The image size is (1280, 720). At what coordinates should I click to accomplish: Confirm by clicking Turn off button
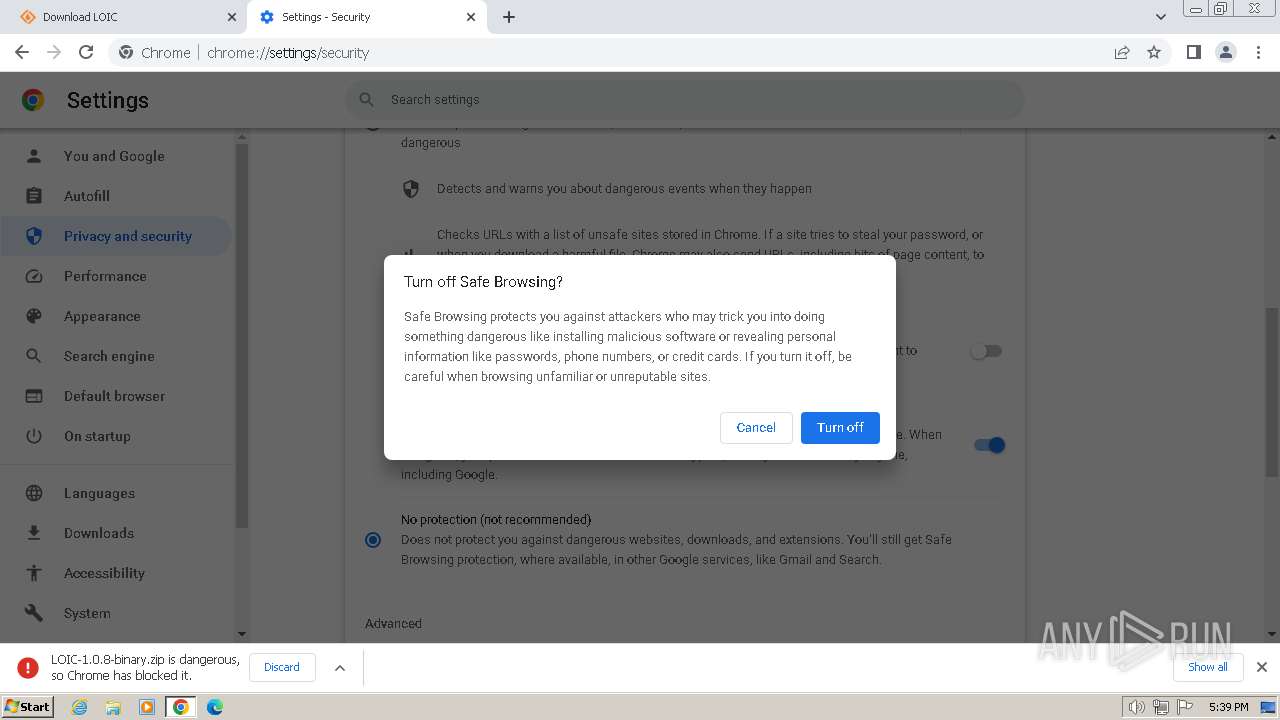(840, 427)
